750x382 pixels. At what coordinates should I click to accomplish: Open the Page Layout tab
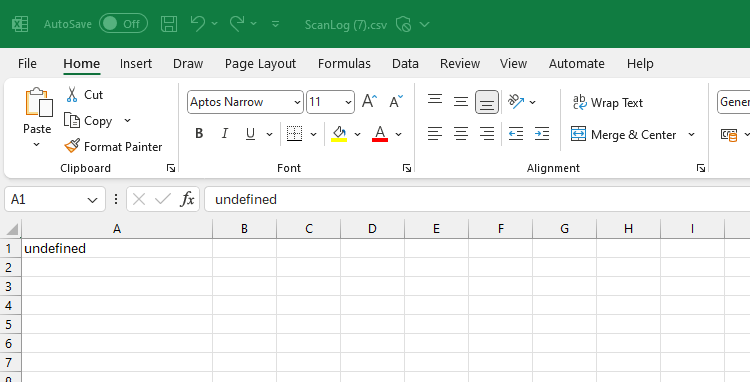point(260,64)
